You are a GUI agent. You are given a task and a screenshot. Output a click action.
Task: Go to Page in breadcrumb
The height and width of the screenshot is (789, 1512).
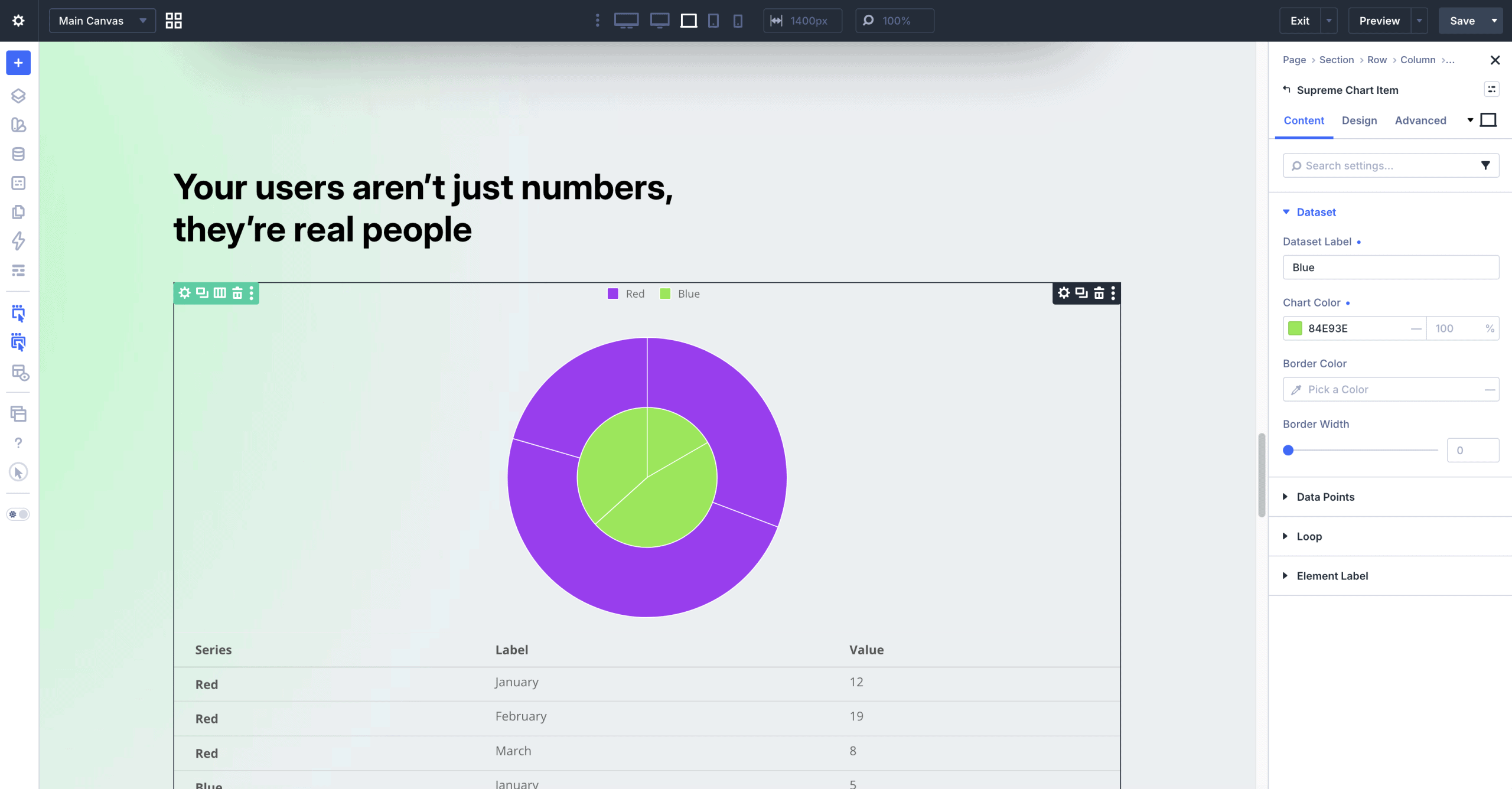pos(1294,60)
